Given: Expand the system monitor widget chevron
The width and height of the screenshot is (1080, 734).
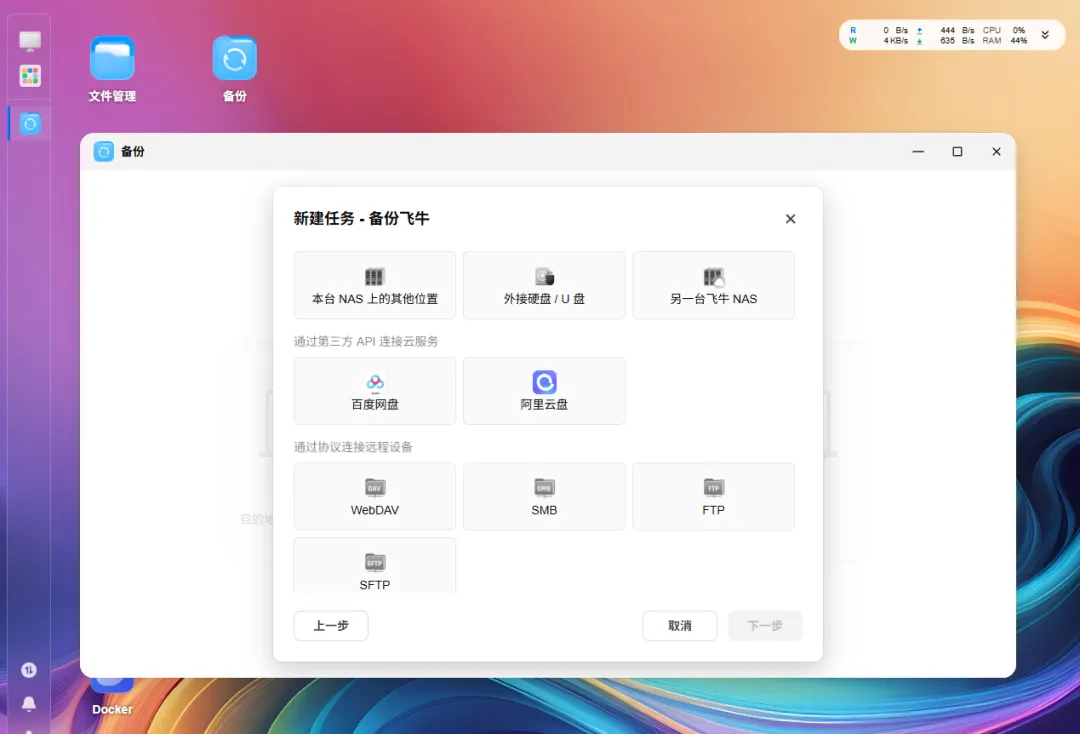Looking at the screenshot, I should click(1045, 35).
